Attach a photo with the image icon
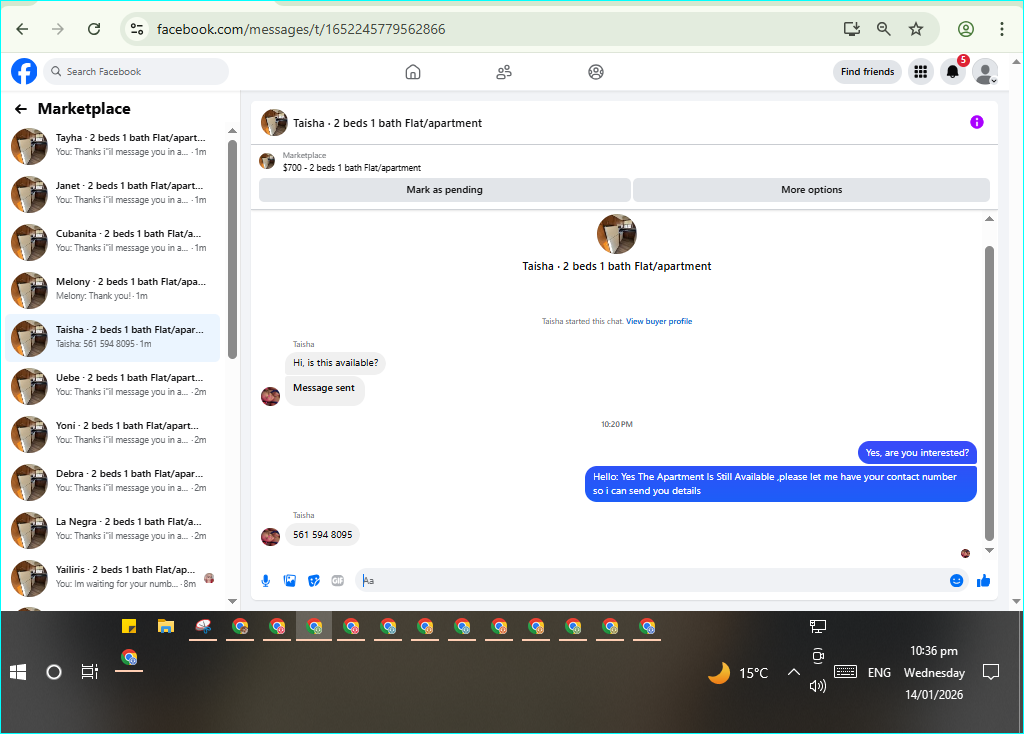Screen dimensions: 1024x734 tap(290, 581)
